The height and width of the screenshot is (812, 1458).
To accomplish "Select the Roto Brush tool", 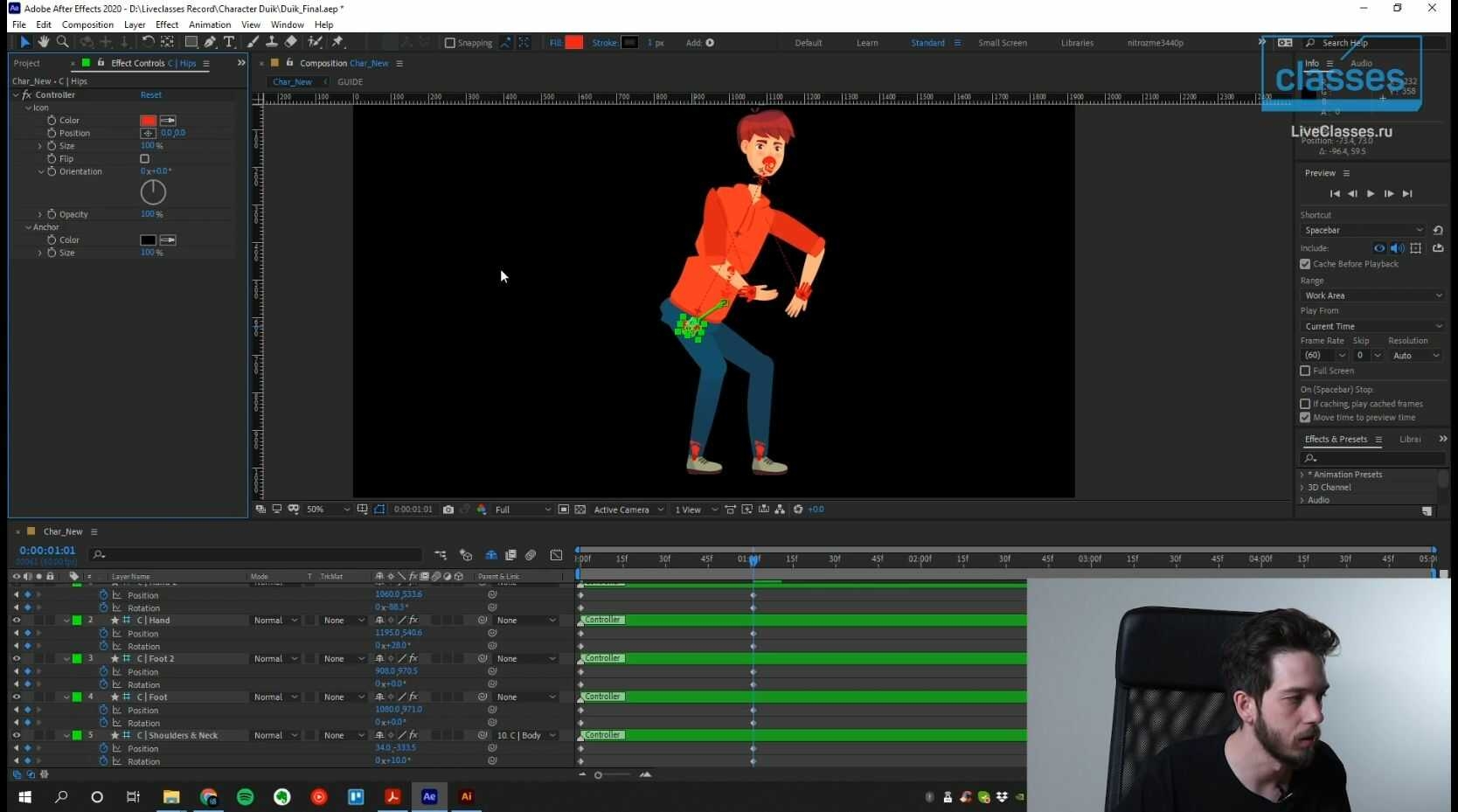I will pos(316,42).
